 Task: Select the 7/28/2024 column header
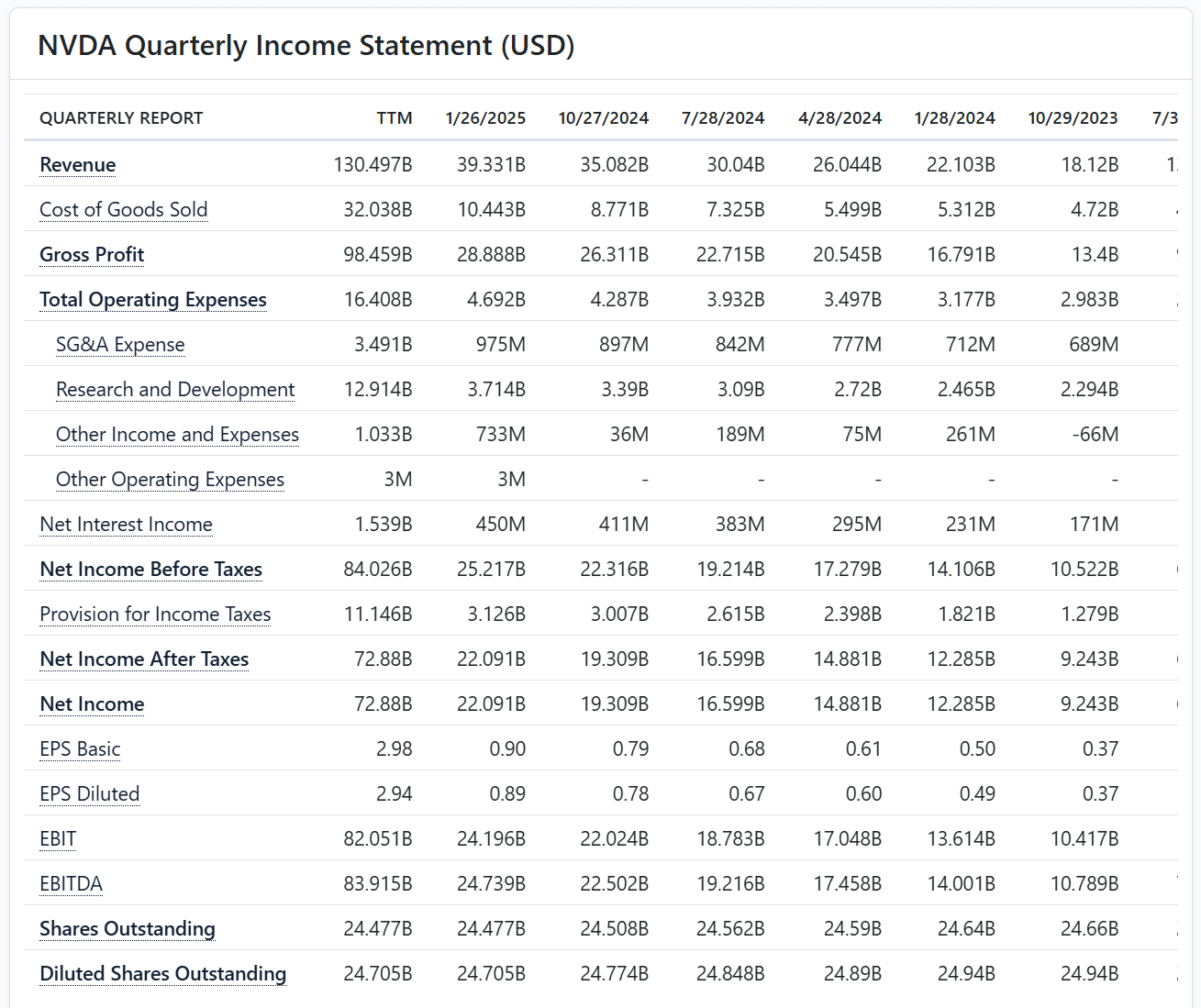723,118
